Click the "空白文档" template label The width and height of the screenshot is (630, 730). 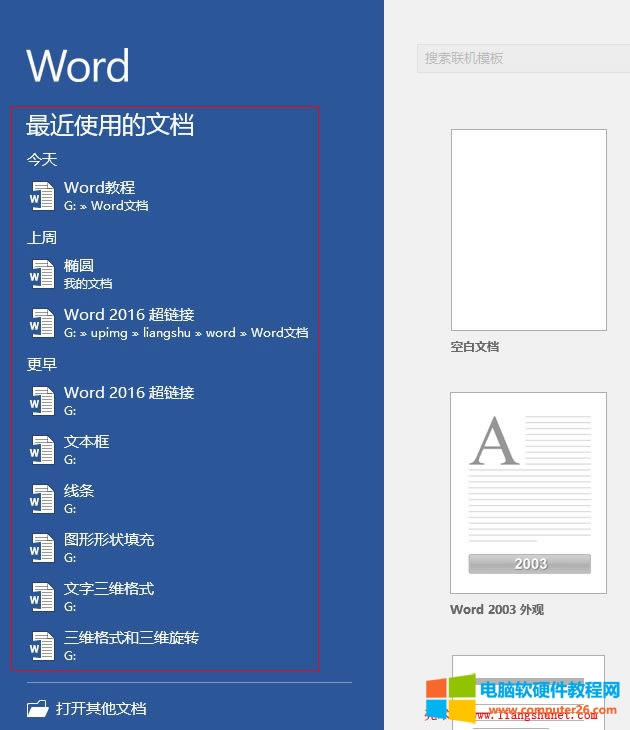coord(475,347)
